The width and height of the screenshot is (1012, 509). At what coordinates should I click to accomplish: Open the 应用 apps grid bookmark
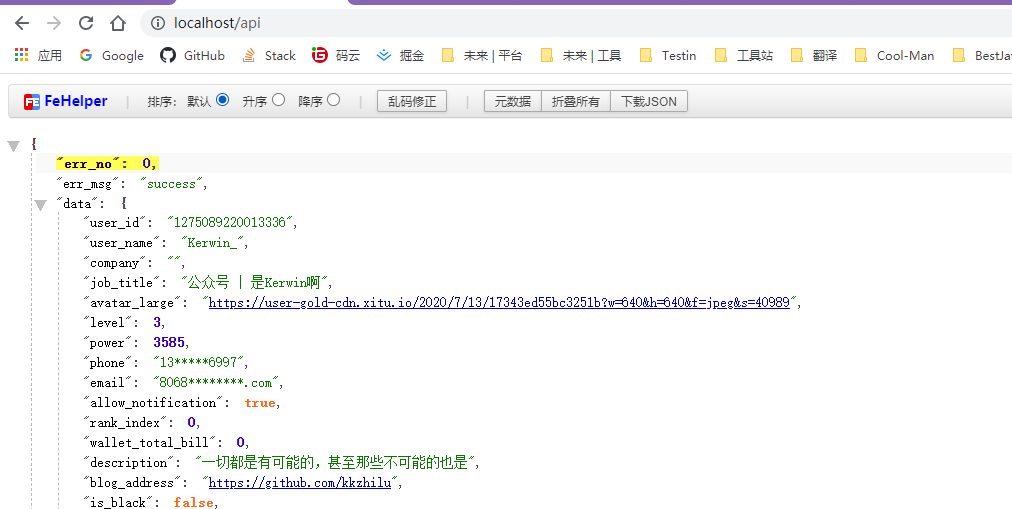[38, 56]
